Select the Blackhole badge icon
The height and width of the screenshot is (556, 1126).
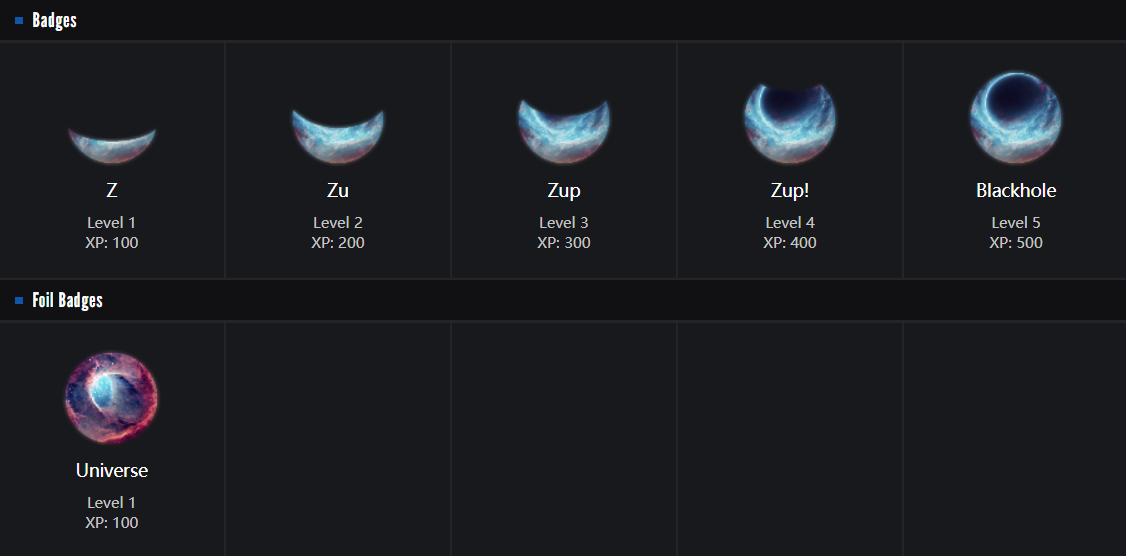(1016, 118)
